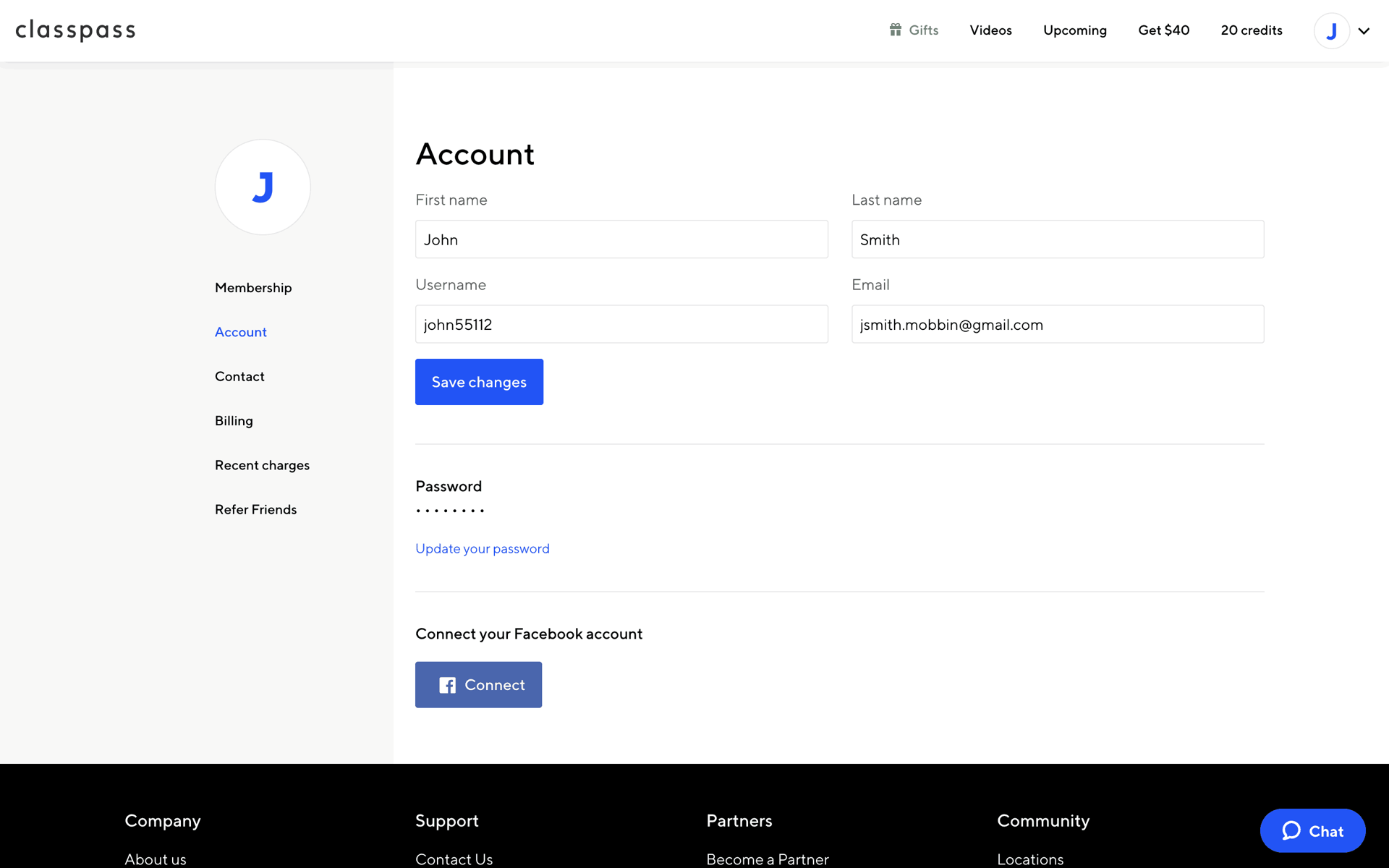View the 20 credits balance
This screenshot has width=1389, height=868.
[1251, 30]
